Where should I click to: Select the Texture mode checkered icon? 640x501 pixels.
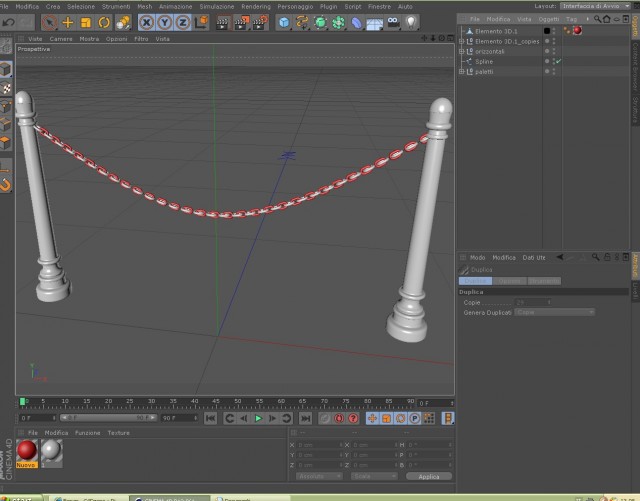click(x=5, y=88)
